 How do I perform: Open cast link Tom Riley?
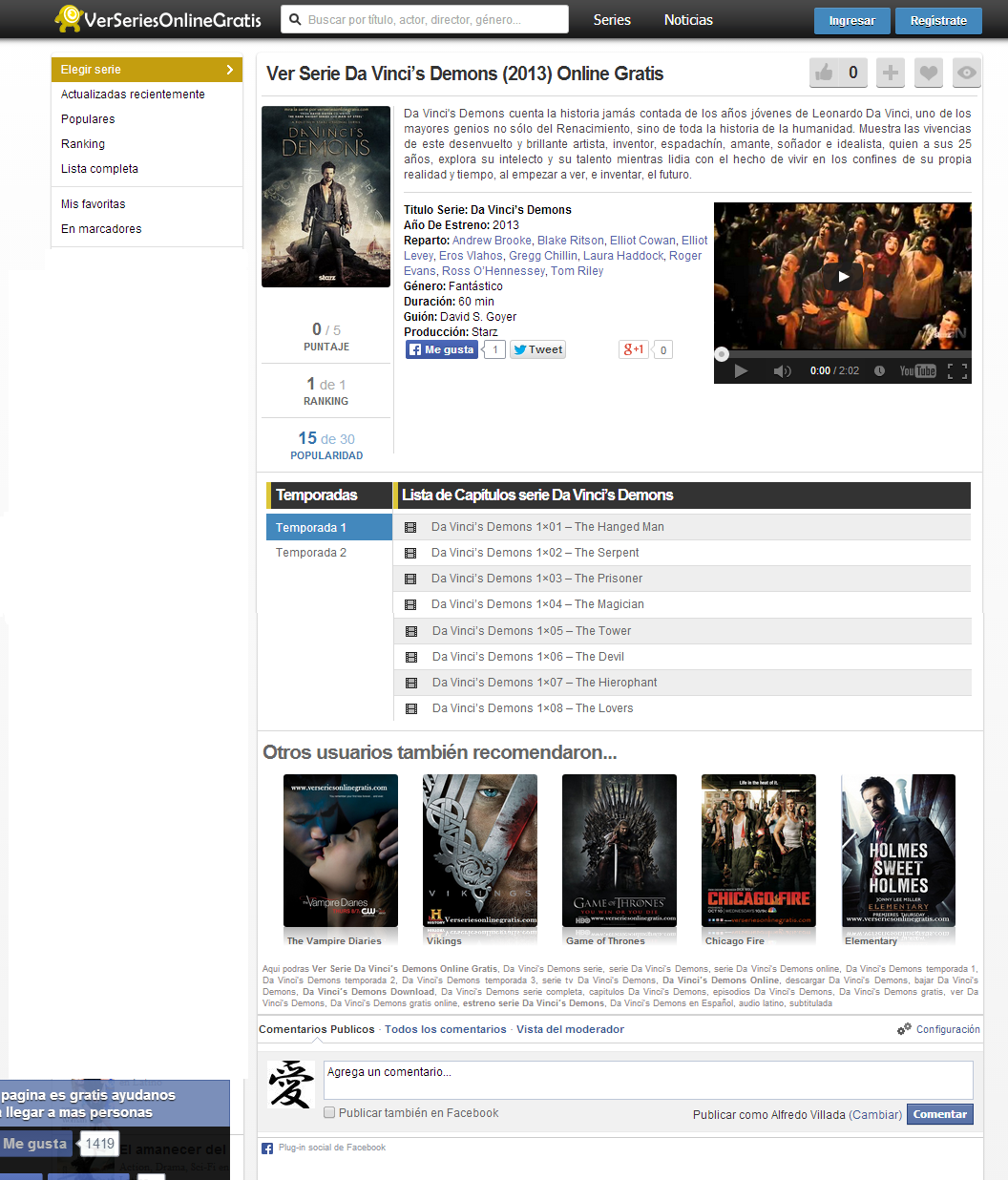click(x=577, y=271)
